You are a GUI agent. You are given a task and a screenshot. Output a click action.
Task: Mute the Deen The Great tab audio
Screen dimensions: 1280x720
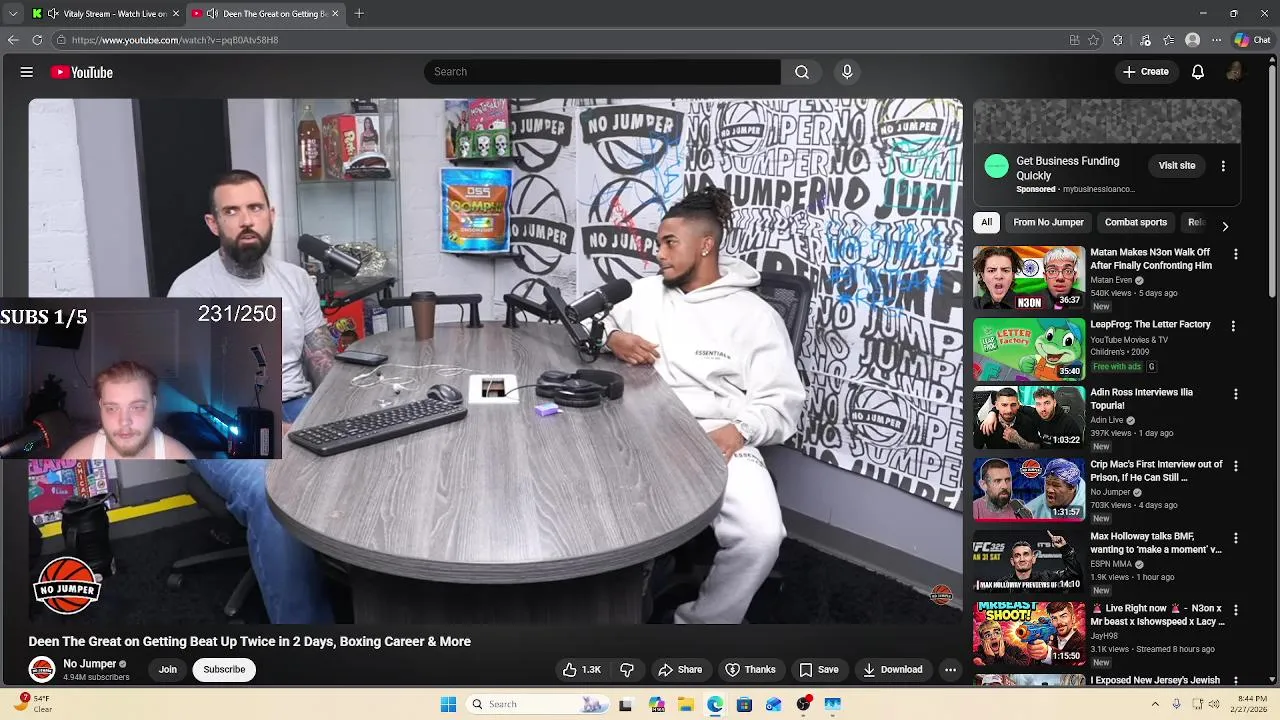212,14
